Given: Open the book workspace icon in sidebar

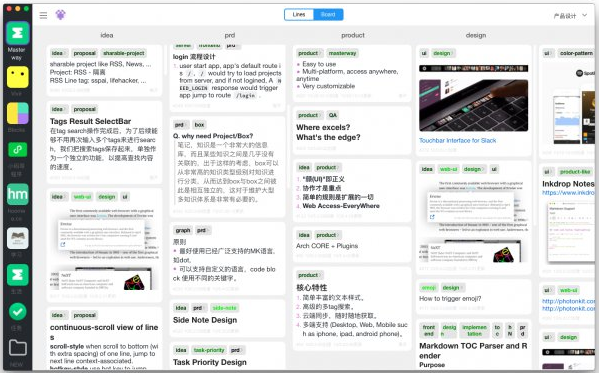Looking at the screenshot, I should 18,238.
